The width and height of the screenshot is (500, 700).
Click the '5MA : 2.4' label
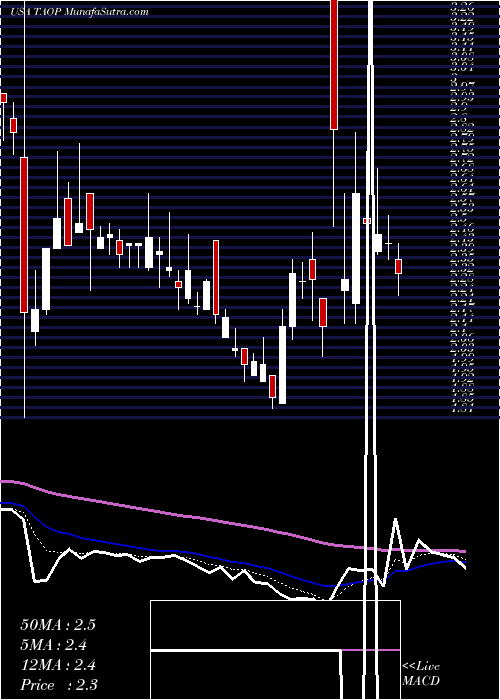click(x=54, y=645)
